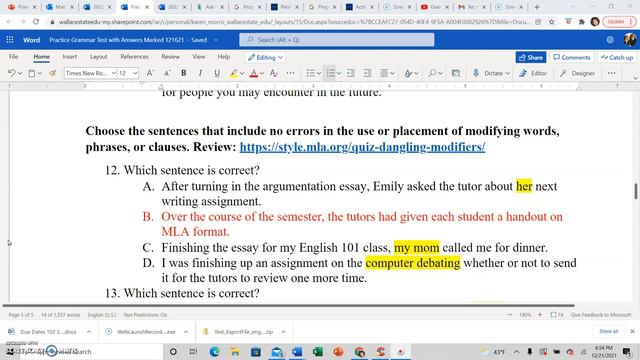The image size is (640, 360).
Task: Open the Comments pane
Action: click(x=572, y=58)
